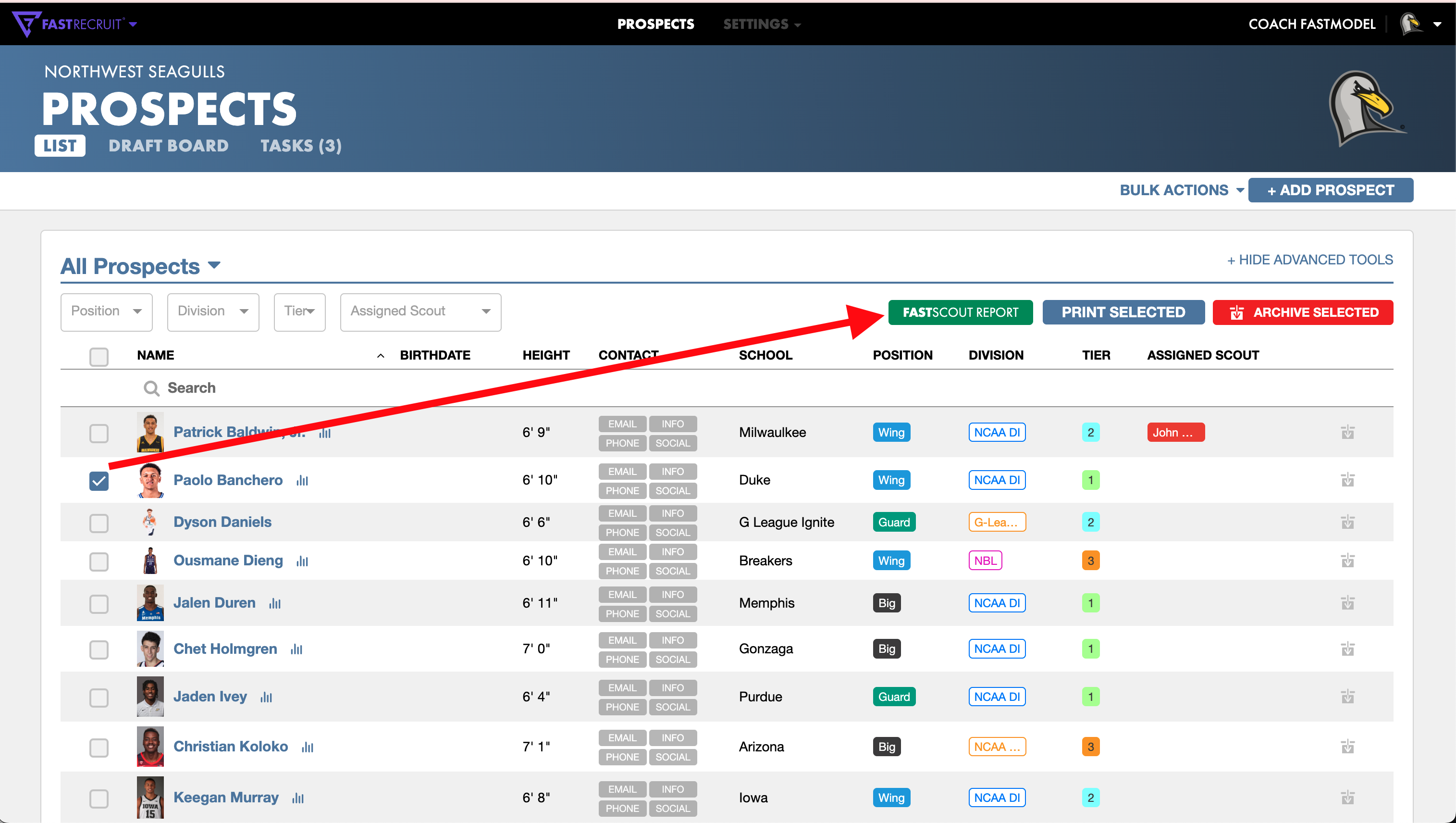Open stats chart icon for Jalen Duren
The image size is (1456, 823).
coord(275,603)
